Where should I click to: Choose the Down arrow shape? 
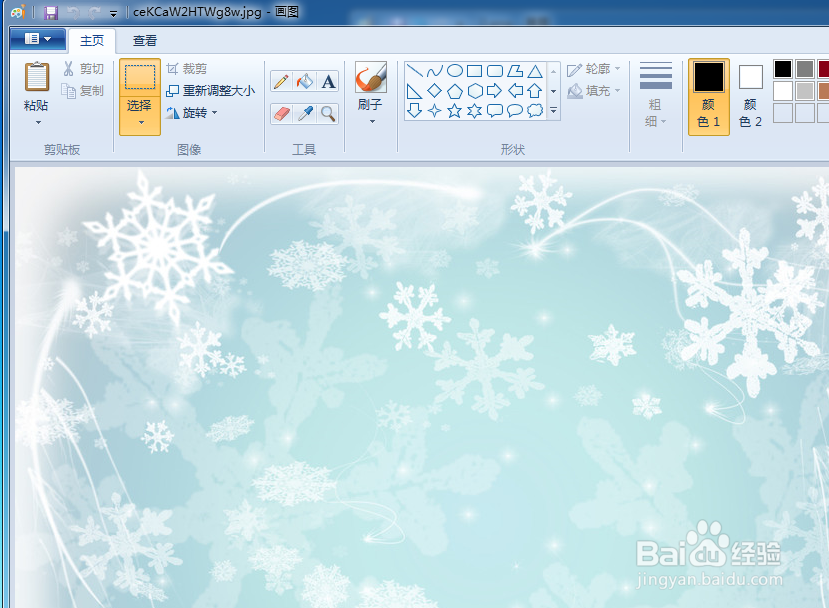point(414,111)
